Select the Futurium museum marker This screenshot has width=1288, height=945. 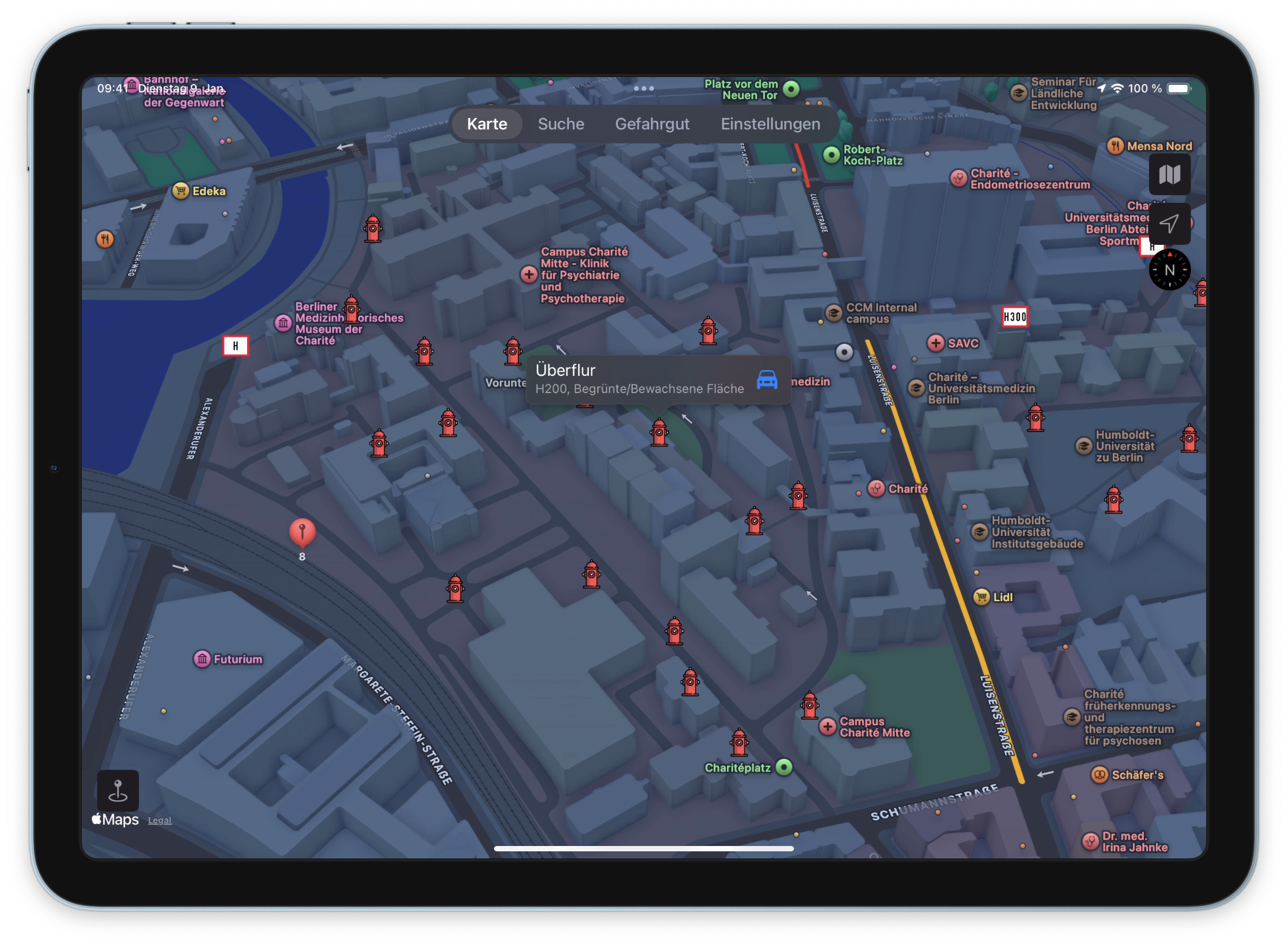202,659
